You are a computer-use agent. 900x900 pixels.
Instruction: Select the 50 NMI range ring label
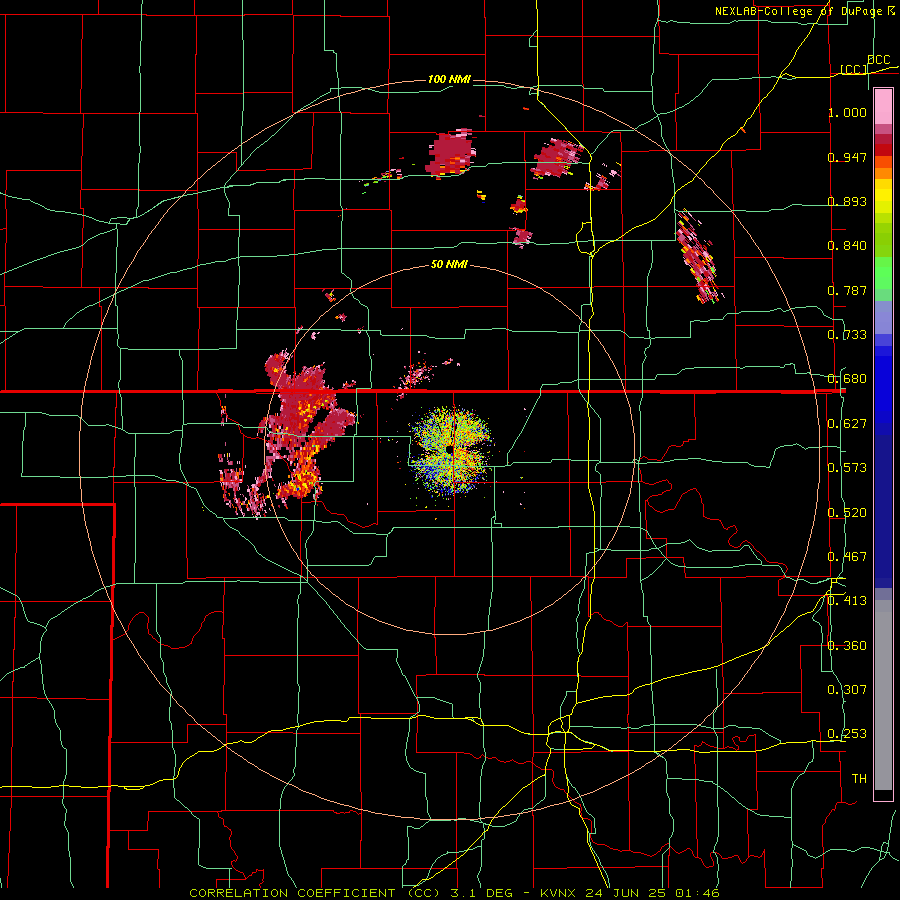pos(449,264)
